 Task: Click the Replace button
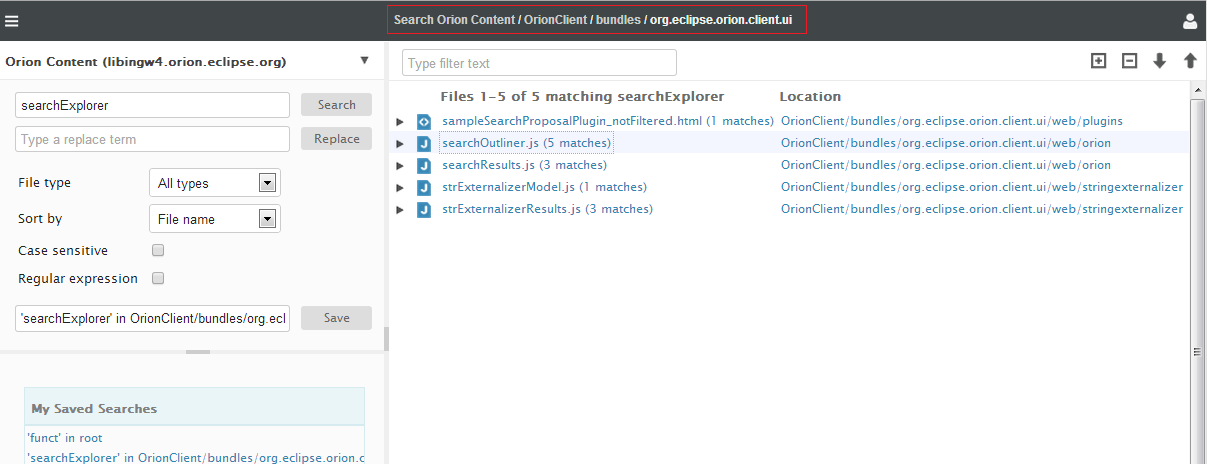(336, 139)
